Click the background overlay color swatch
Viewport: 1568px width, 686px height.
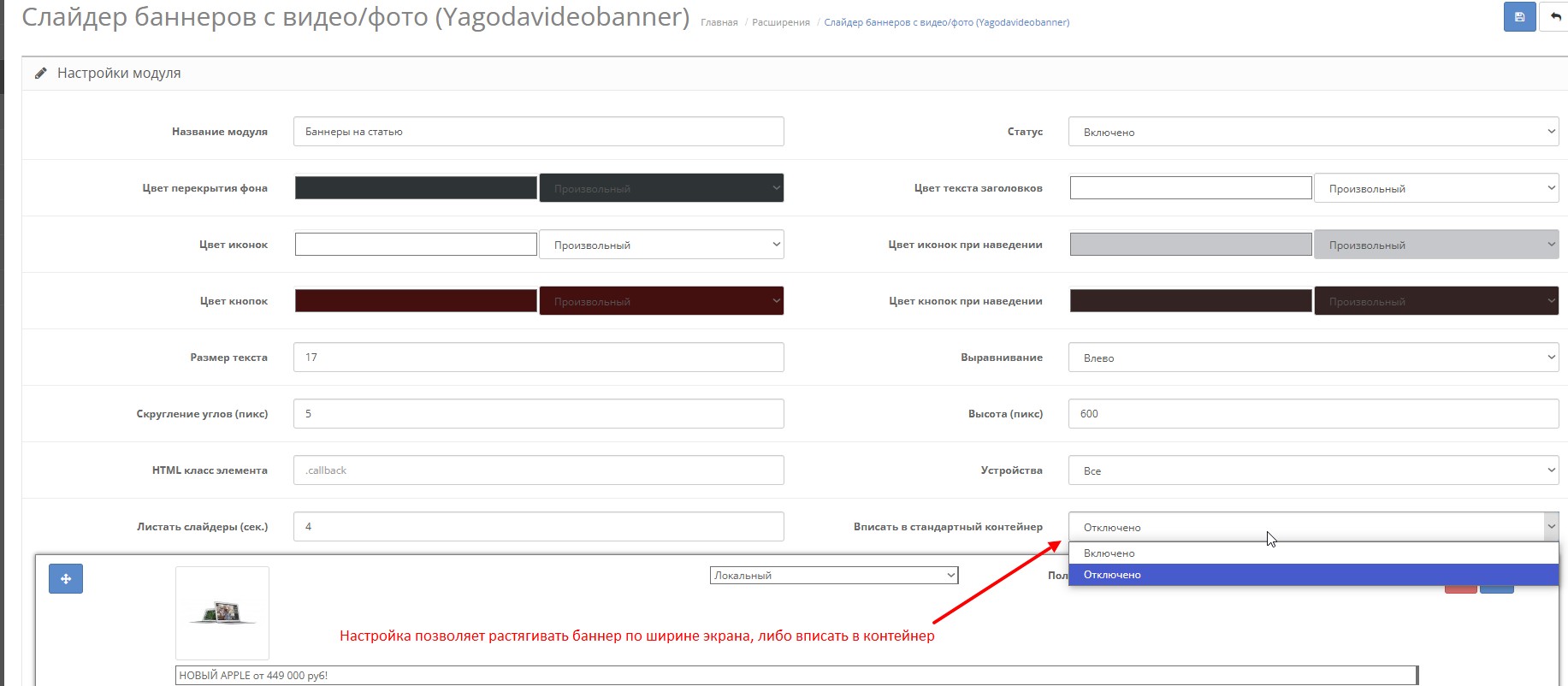click(x=416, y=188)
